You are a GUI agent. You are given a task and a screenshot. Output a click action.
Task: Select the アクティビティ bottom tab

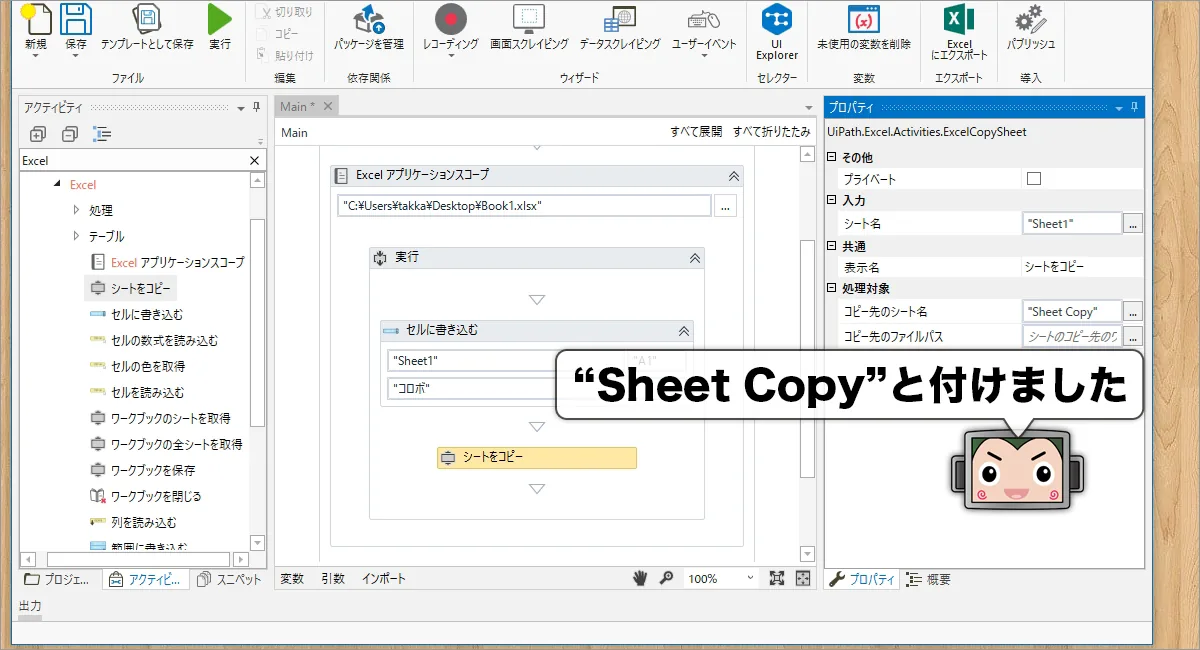[145, 579]
